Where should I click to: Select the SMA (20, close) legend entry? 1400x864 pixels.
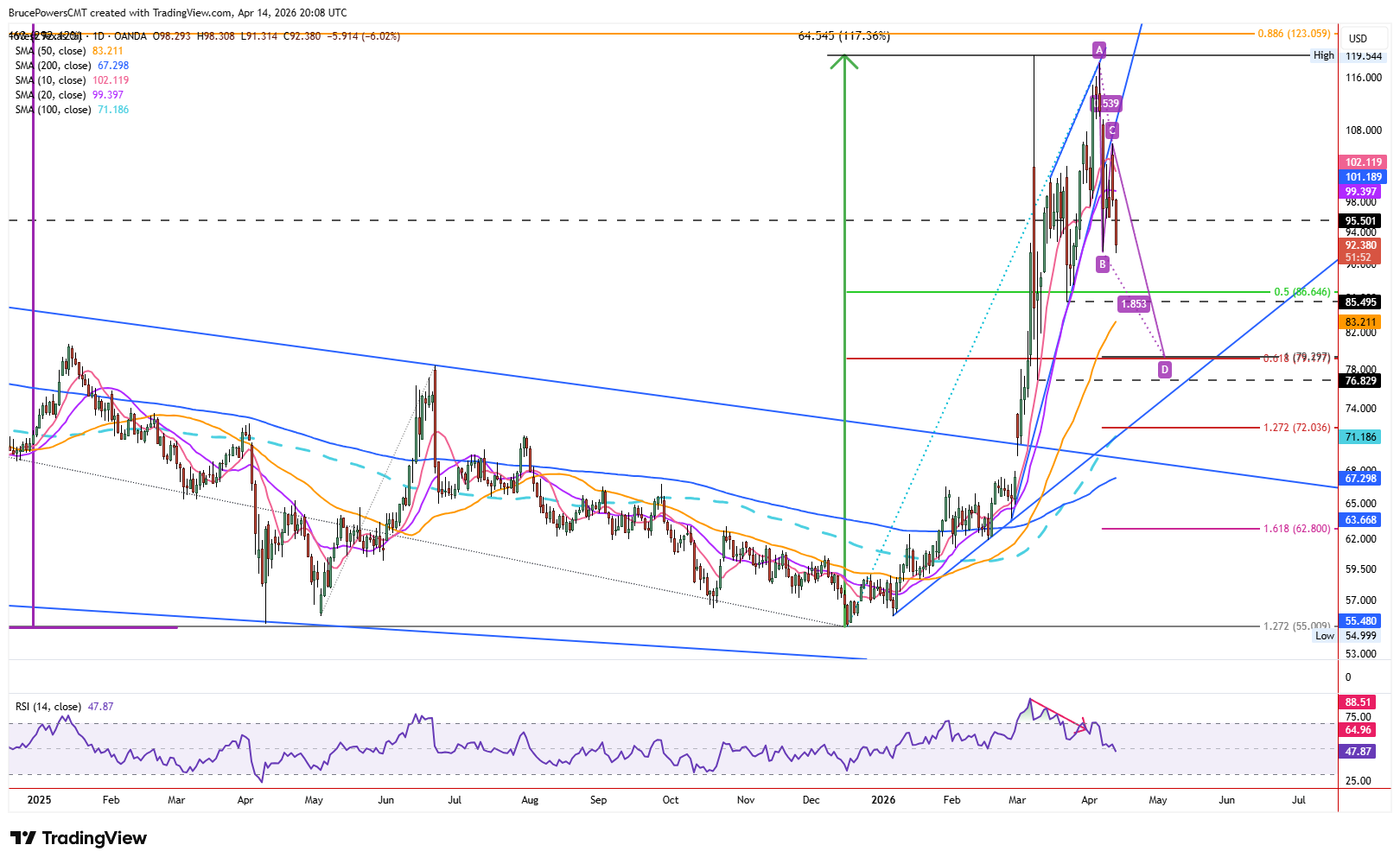point(69,95)
